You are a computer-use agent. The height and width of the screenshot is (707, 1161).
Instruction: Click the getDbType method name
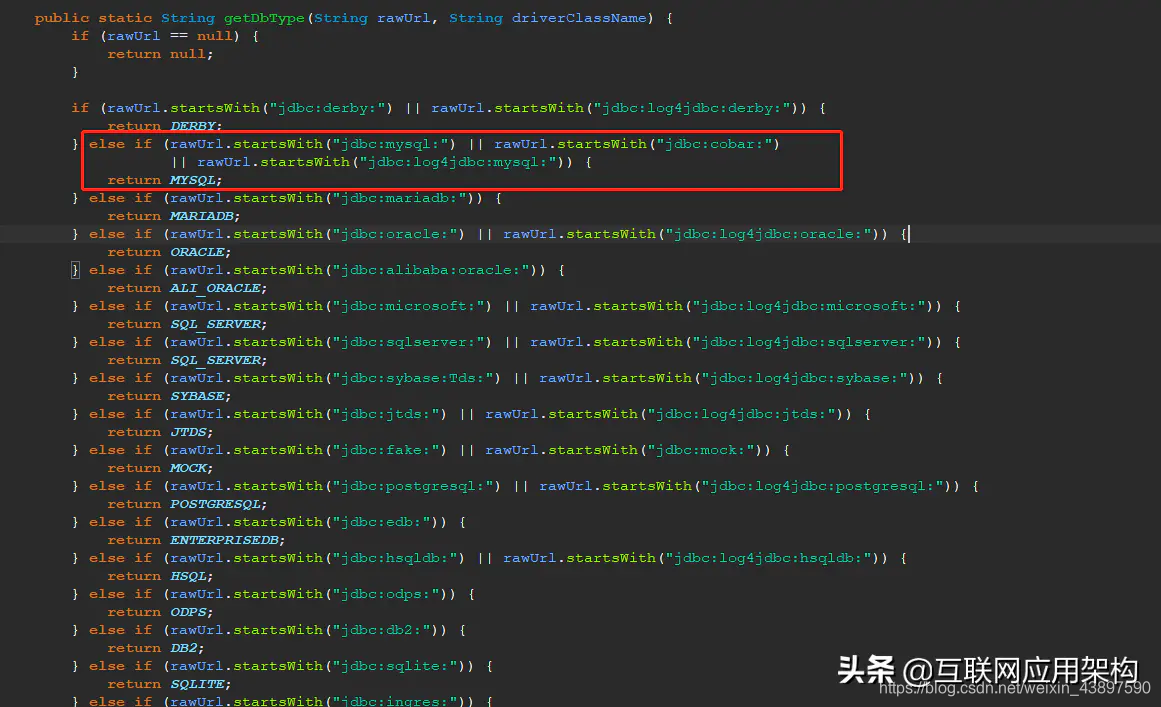tap(264, 18)
